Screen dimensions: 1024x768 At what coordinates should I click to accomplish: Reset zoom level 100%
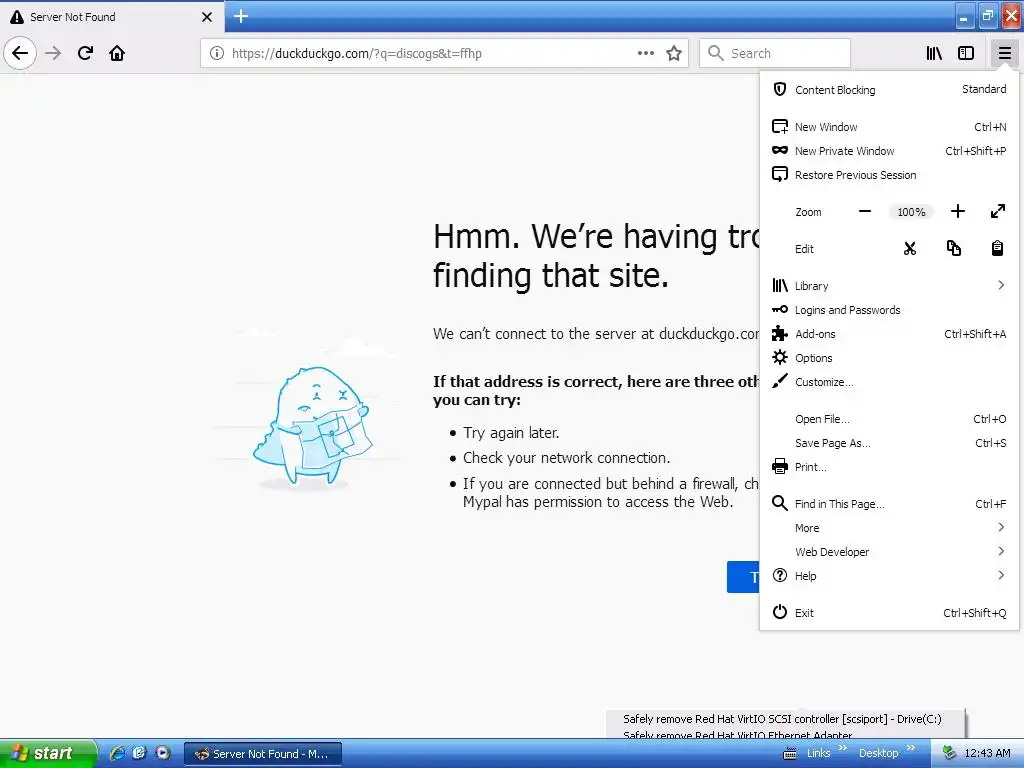(x=911, y=212)
